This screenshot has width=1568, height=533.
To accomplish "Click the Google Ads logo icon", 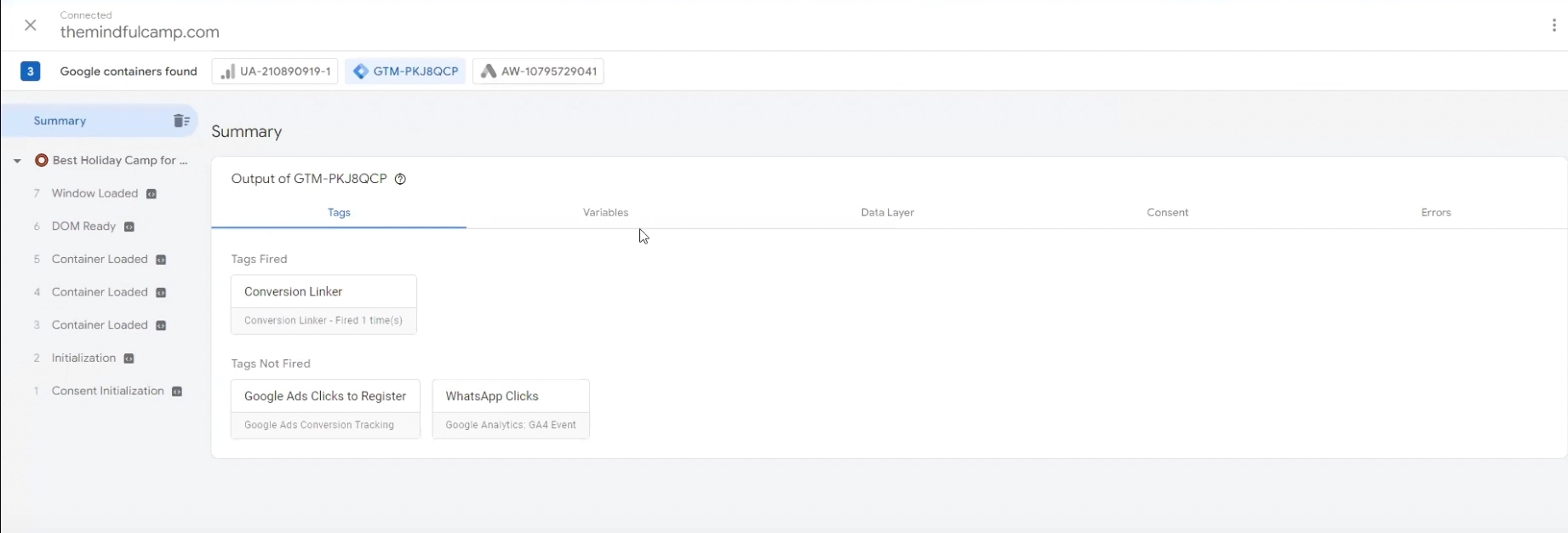I will (x=489, y=72).
